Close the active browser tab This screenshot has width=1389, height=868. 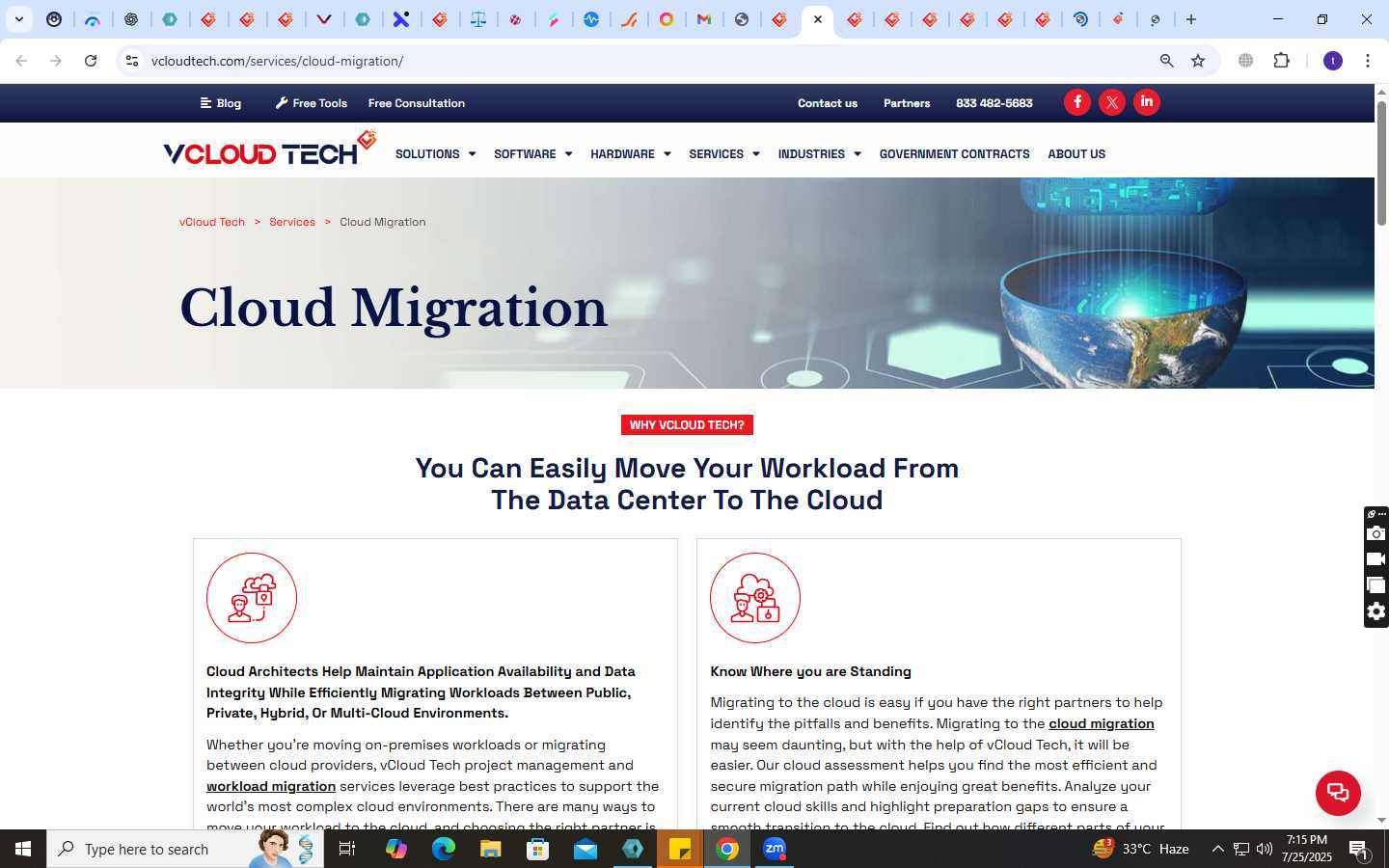coord(817,19)
